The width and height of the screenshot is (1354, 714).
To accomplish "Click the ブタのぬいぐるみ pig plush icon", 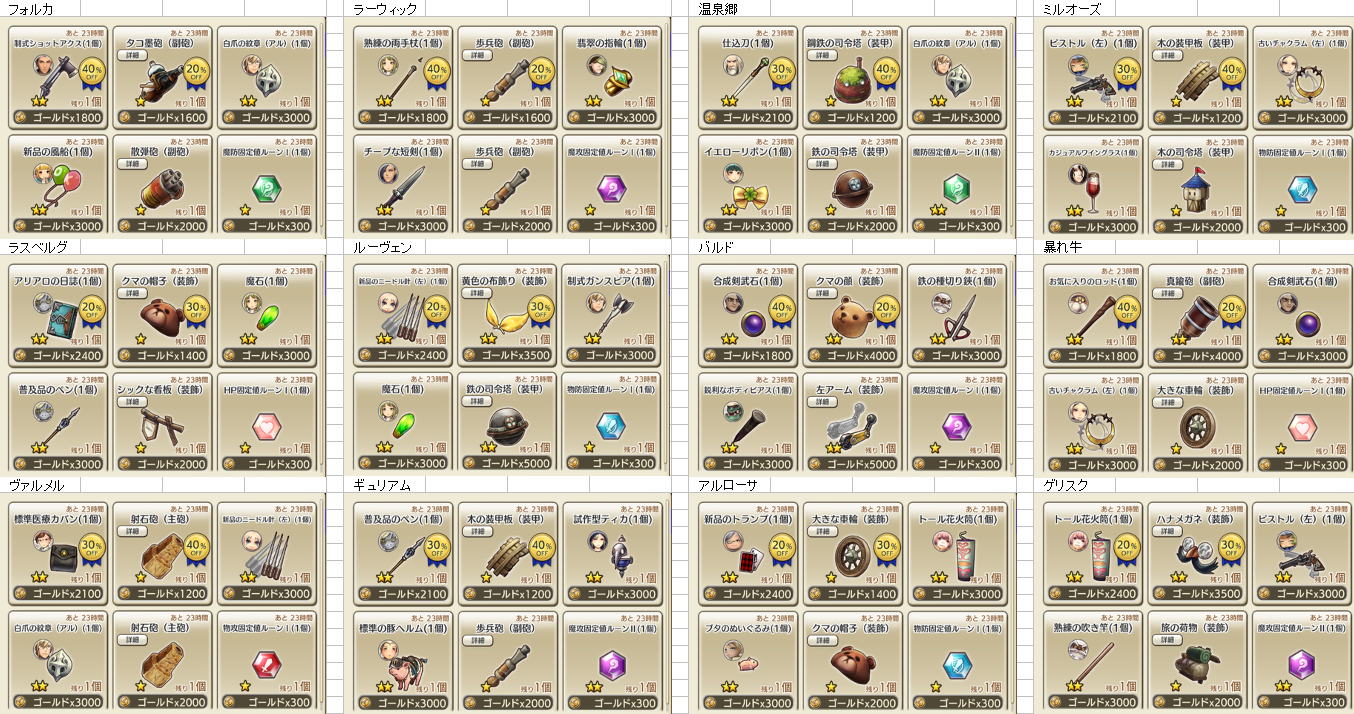I will click(745, 663).
